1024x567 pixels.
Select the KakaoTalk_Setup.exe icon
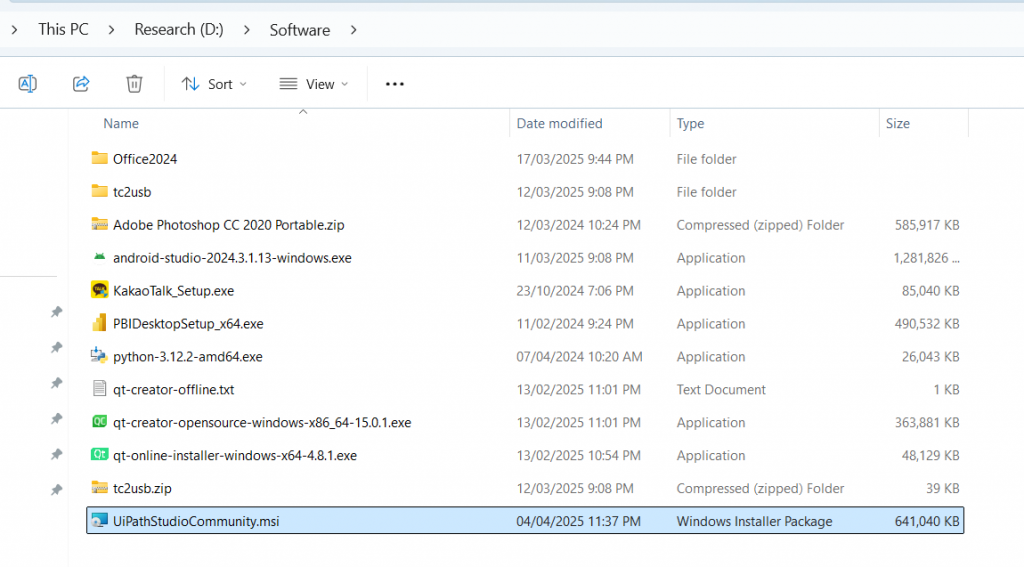pos(99,289)
